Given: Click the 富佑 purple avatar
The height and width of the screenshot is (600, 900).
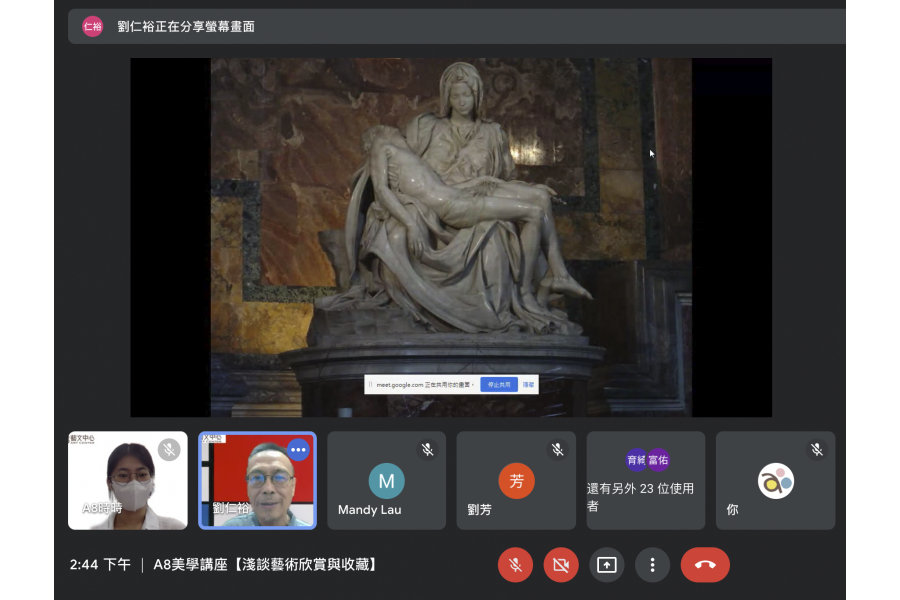Looking at the screenshot, I should click(658, 460).
